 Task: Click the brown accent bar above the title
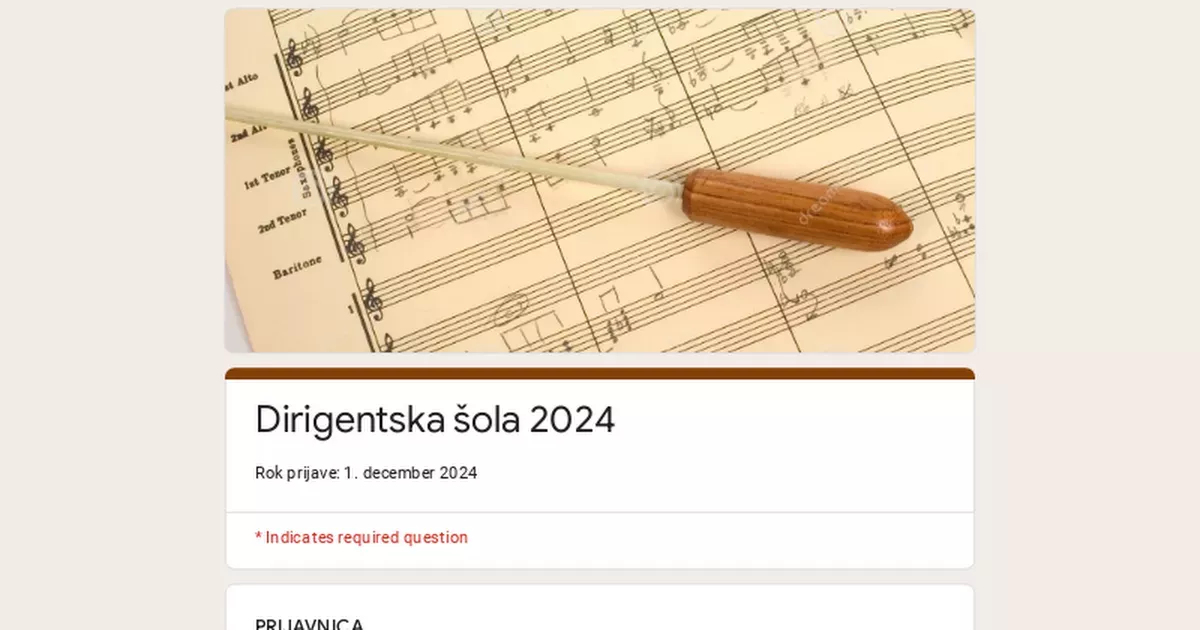(600, 373)
